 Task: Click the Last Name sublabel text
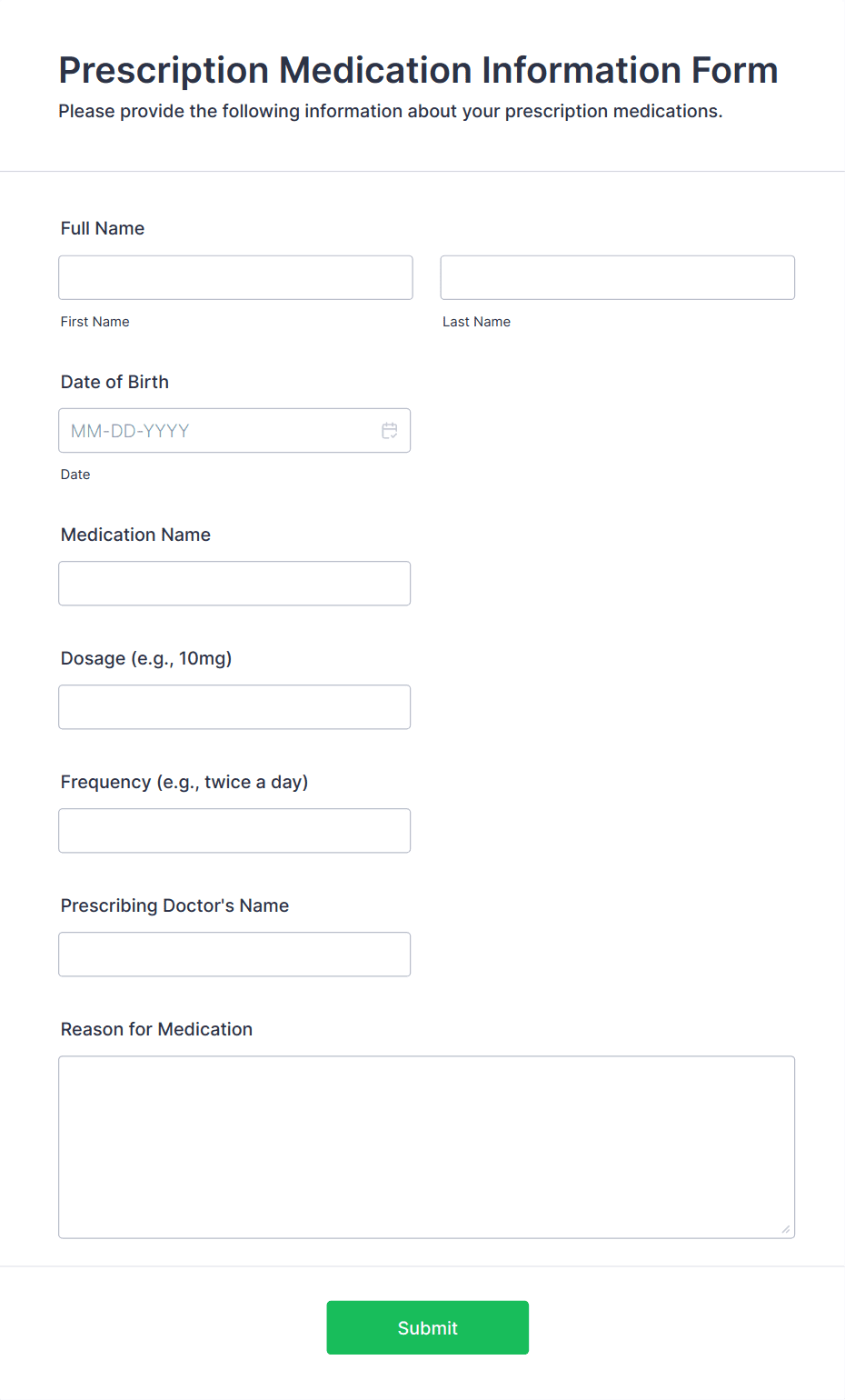[476, 322]
